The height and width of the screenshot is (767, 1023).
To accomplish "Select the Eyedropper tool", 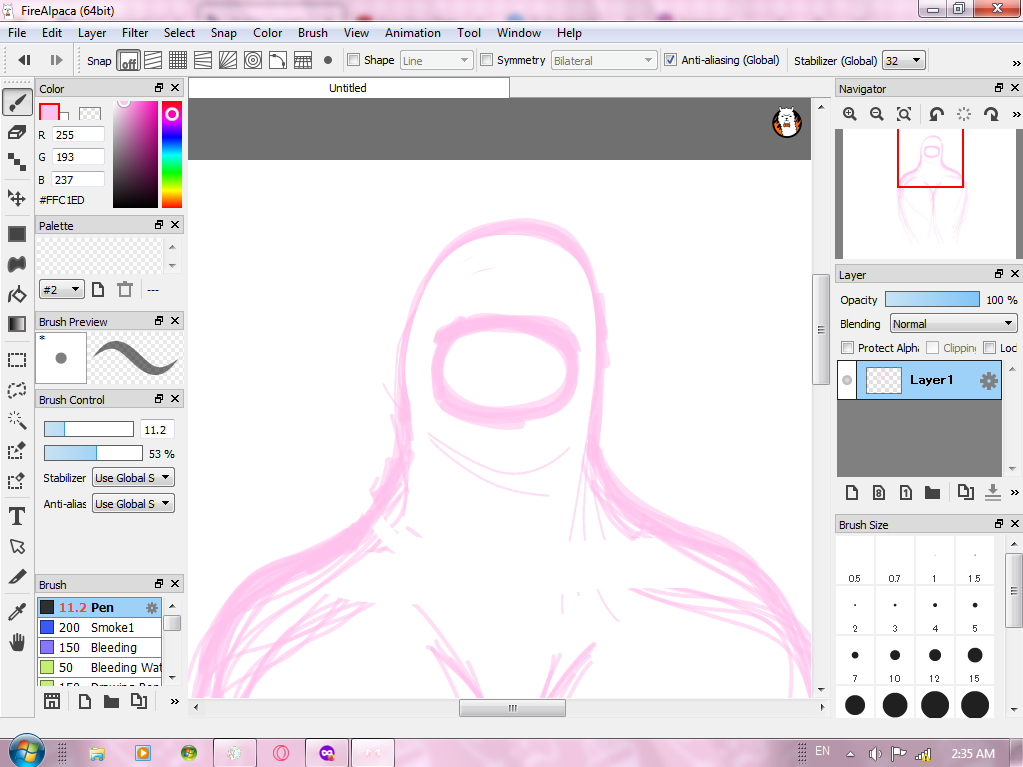I will pyautogui.click(x=17, y=612).
